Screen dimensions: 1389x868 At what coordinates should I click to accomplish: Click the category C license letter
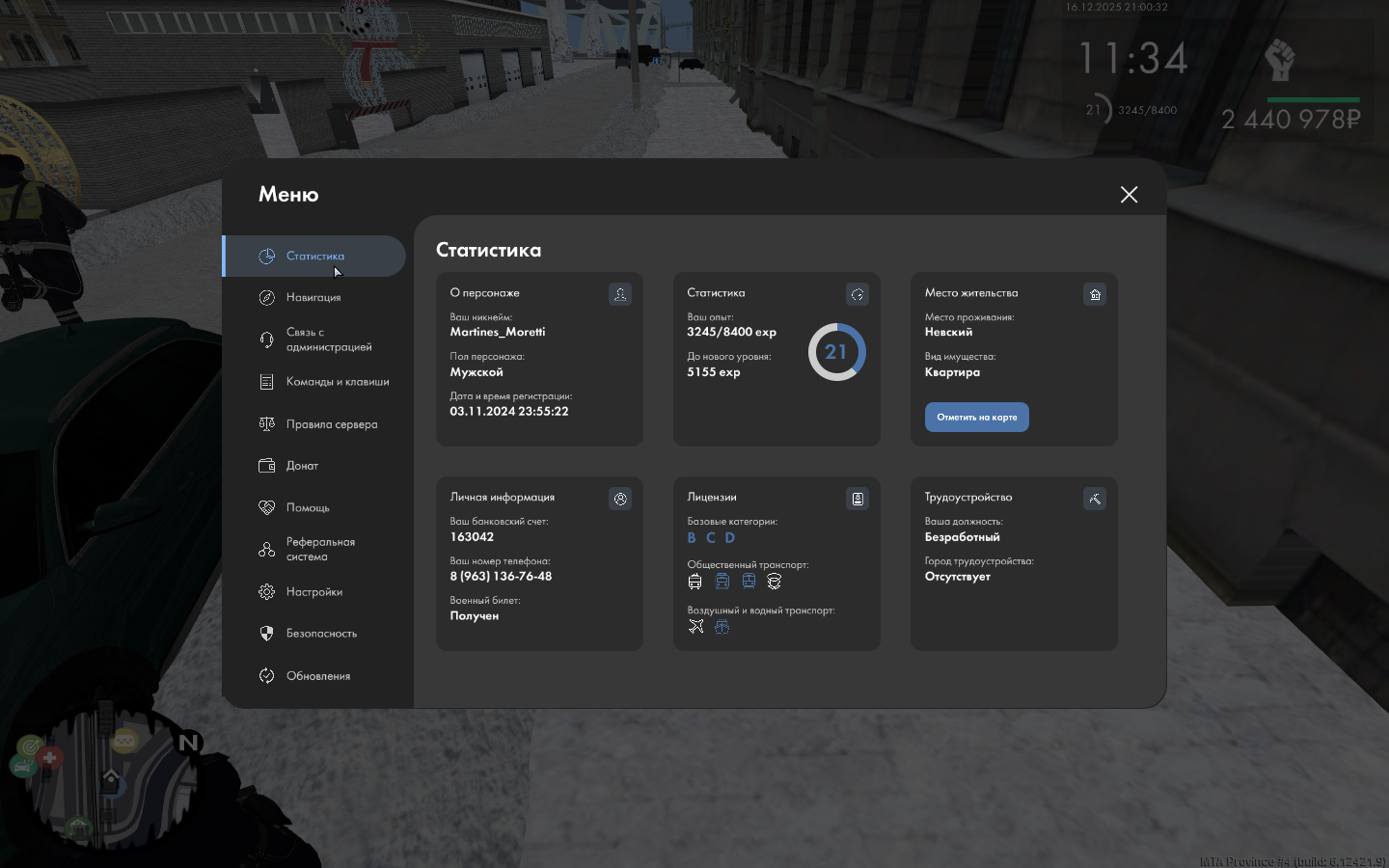[x=711, y=538]
